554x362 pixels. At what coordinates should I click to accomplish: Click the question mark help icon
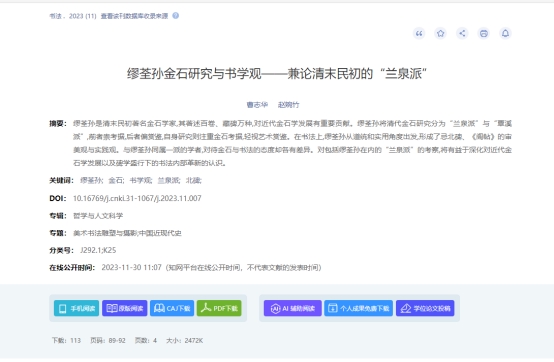[176, 16]
